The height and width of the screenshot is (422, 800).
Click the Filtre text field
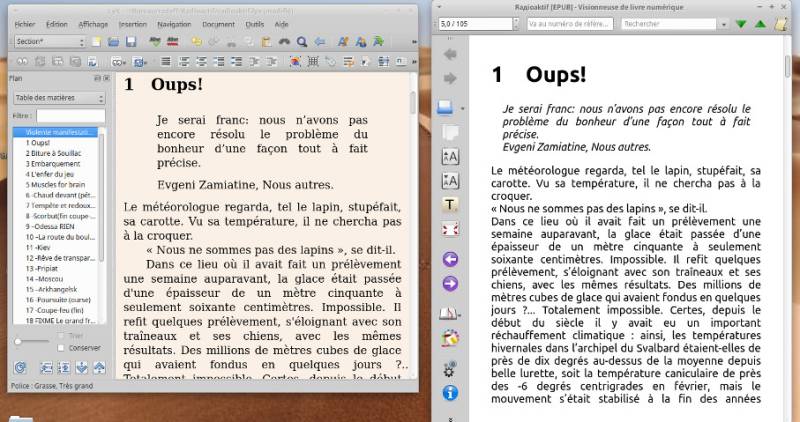click(70, 116)
